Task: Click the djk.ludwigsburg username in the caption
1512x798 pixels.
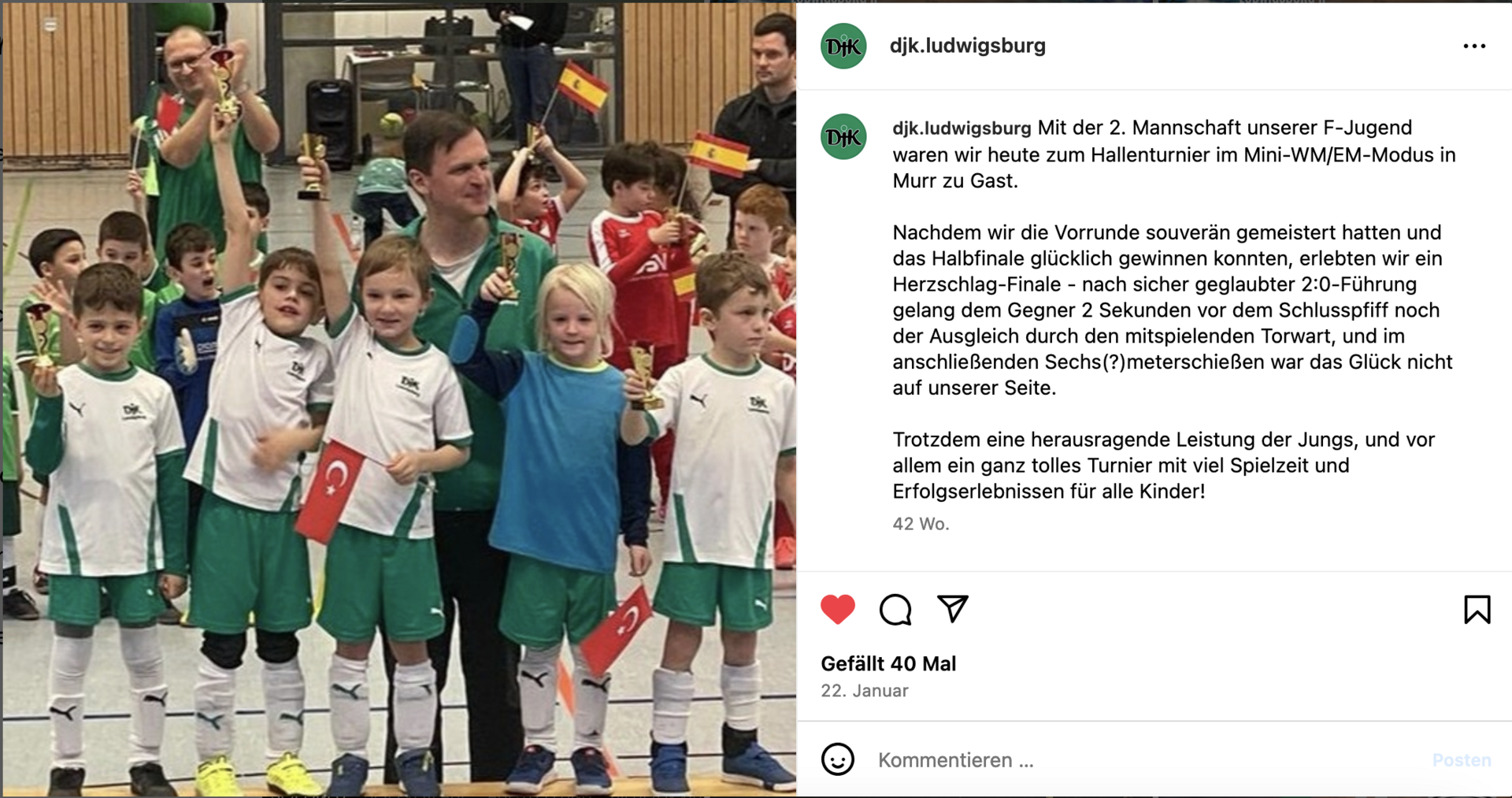Action: 962,128
